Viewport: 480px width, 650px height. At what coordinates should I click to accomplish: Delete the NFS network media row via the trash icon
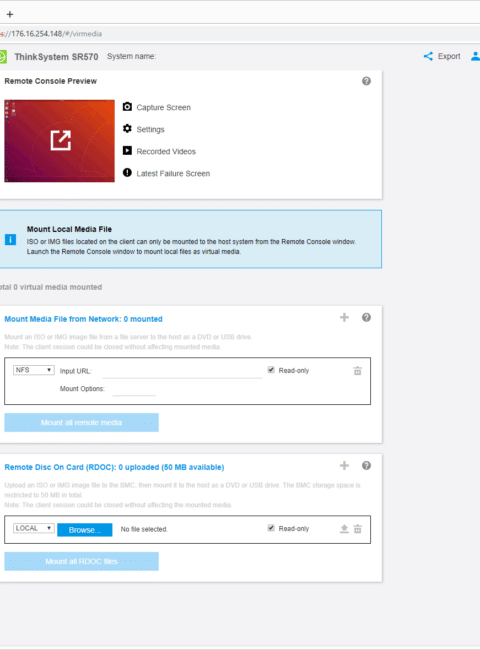click(358, 371)
